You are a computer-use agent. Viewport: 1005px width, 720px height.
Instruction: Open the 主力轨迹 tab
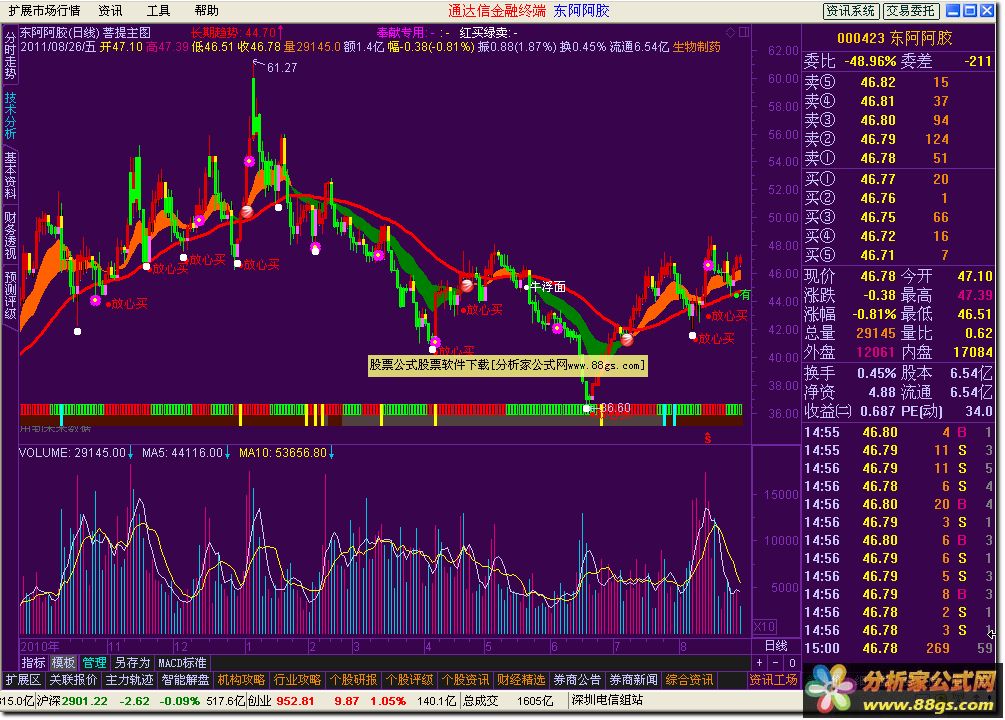[x=129, y=680]
